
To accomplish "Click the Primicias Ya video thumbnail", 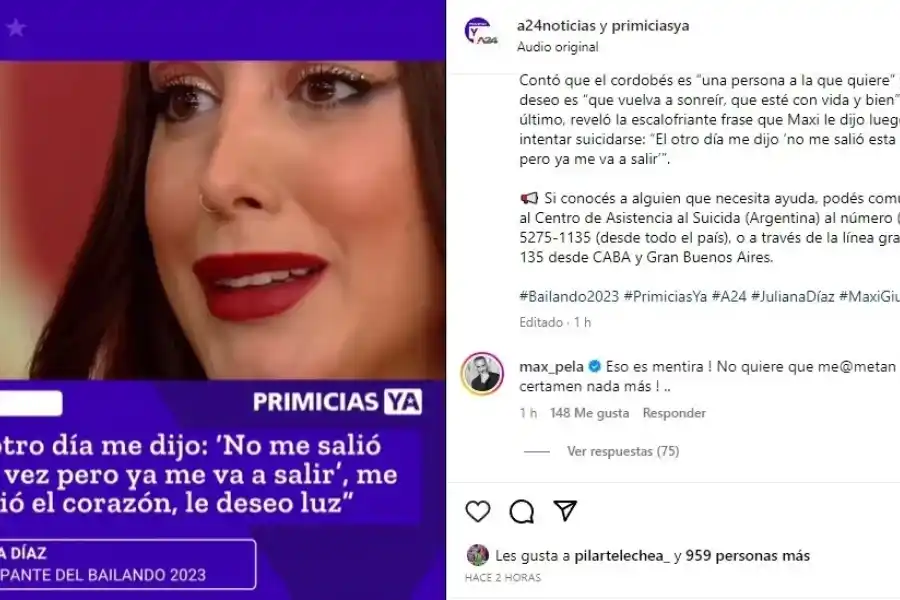I will coord(223,300).
